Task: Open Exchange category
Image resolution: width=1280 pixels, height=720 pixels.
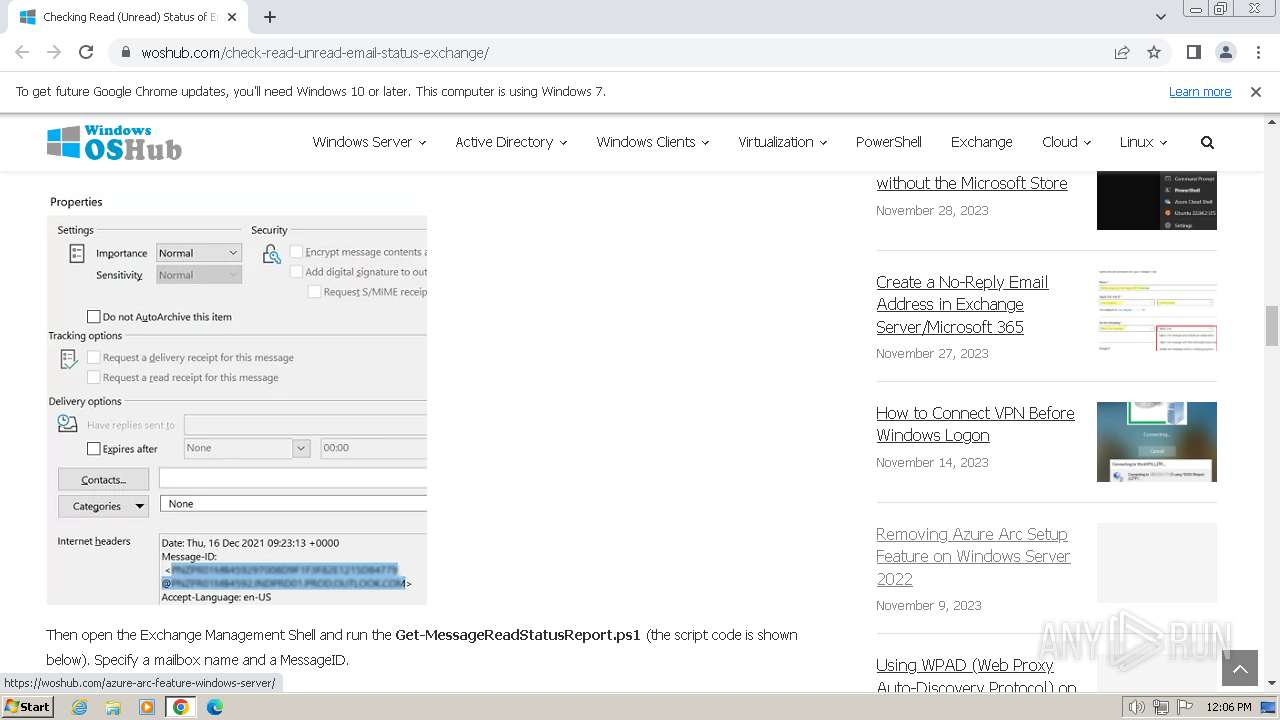Action: 981,142
